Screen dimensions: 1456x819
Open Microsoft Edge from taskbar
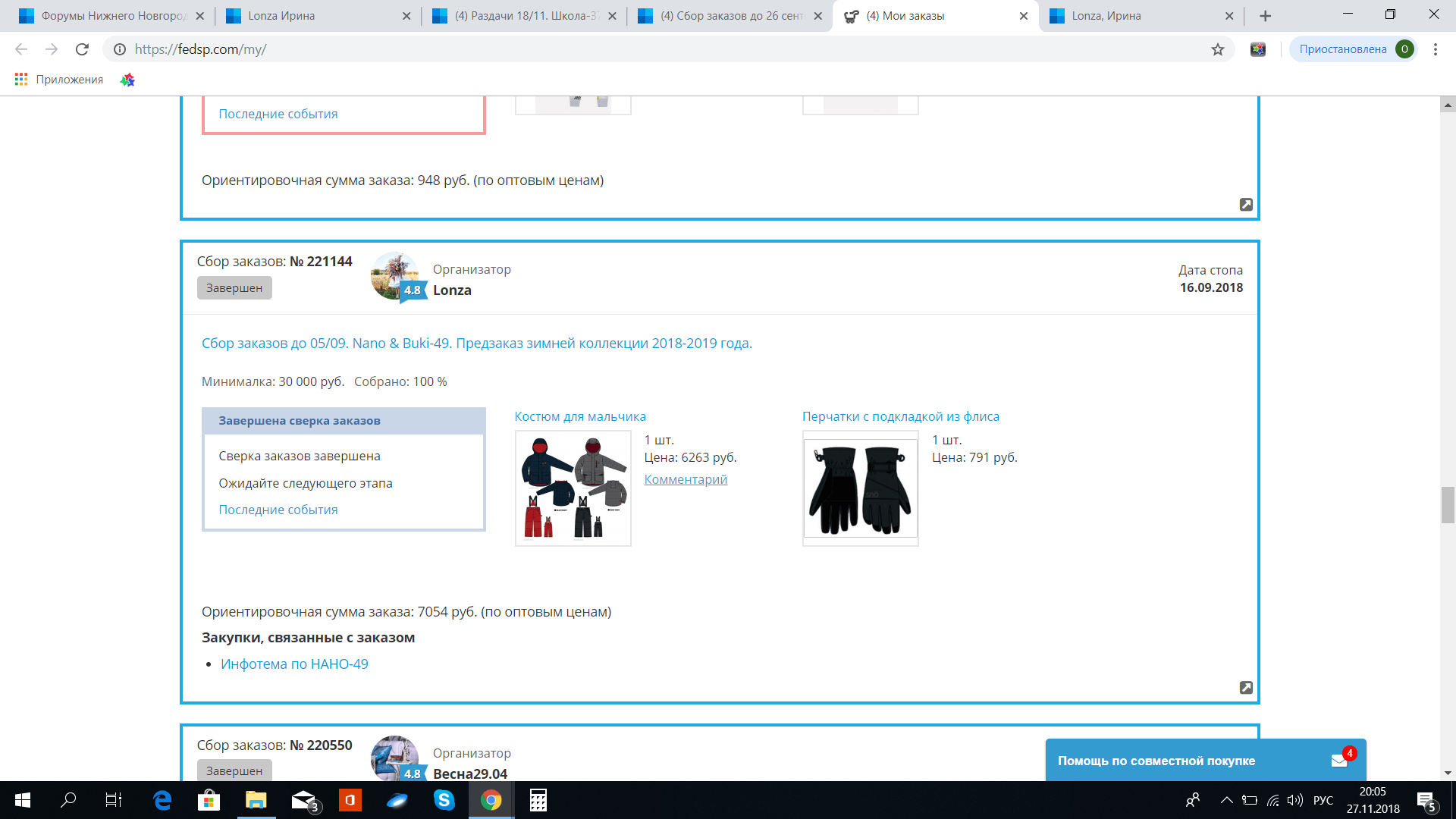point(162,800)
